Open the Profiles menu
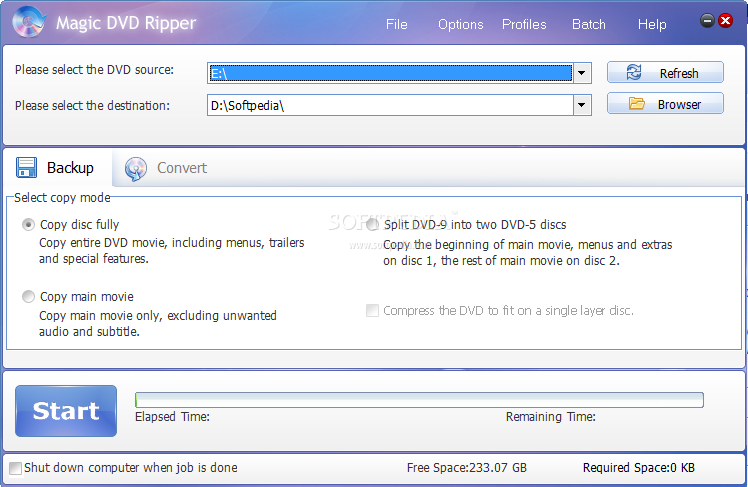Image resolution: width=748 pixels, height=487 pixels. coord(524,24)
